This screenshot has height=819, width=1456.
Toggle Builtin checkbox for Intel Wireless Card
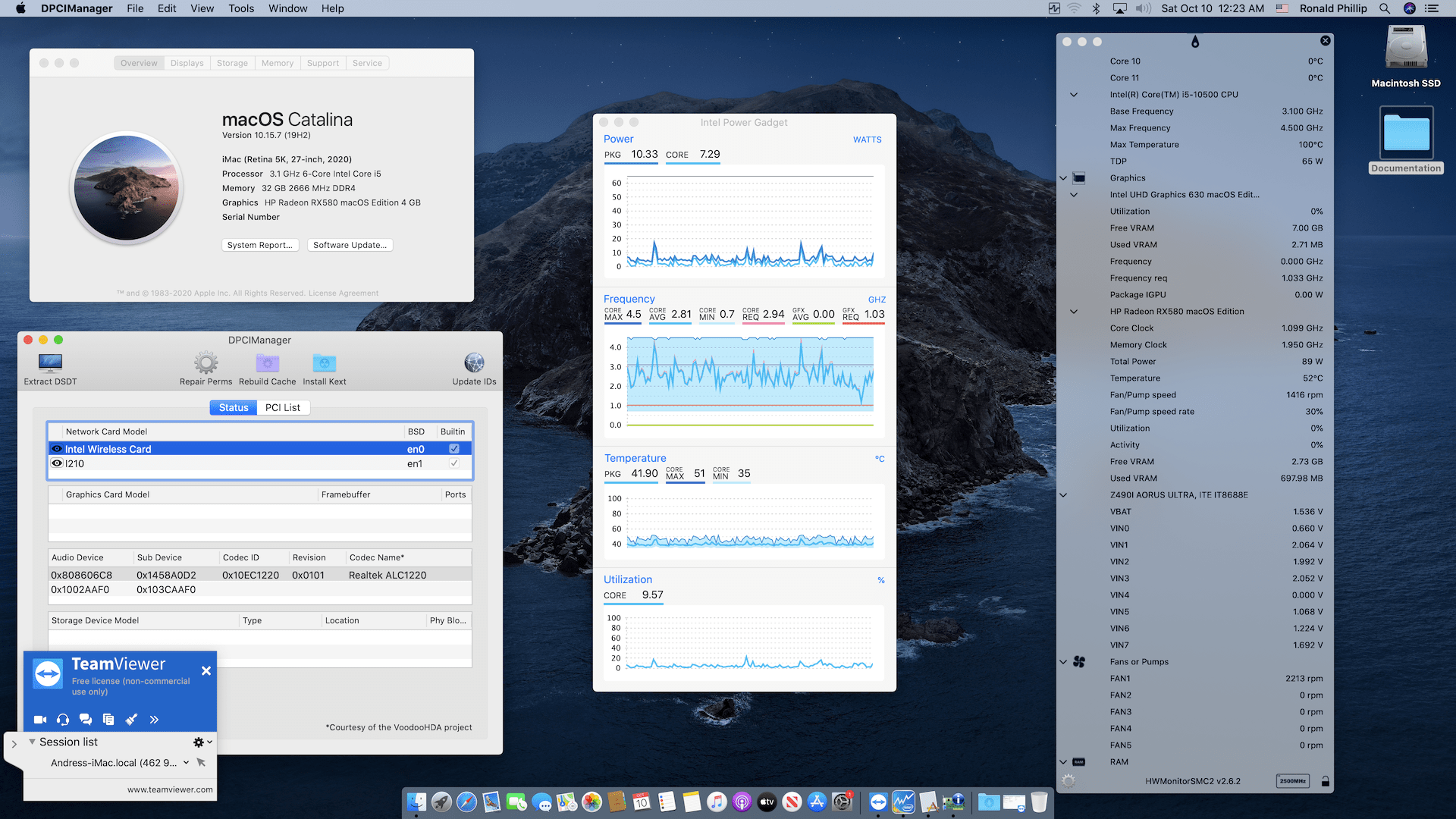click(453, 449)
